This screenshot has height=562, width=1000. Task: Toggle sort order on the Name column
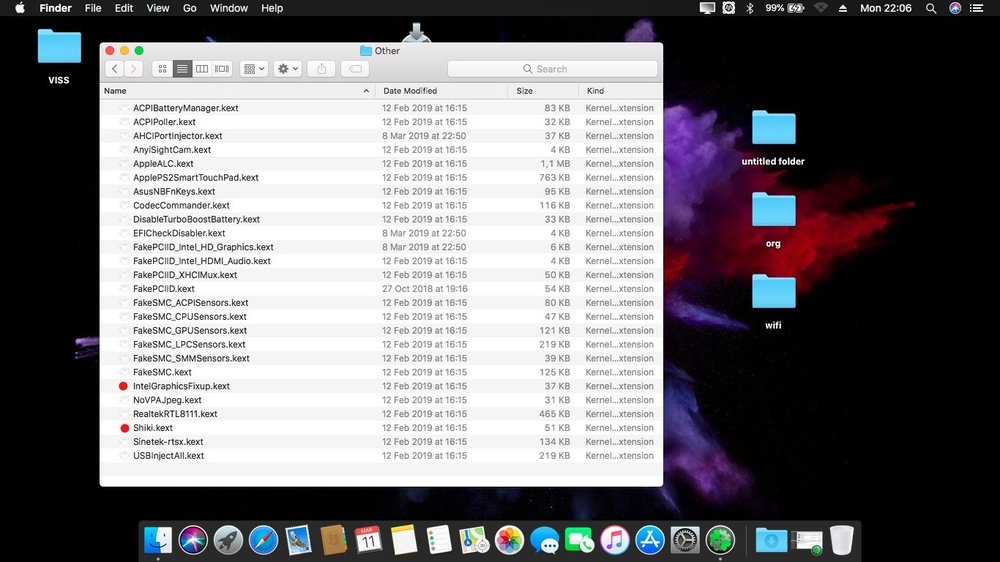(235, 91)
